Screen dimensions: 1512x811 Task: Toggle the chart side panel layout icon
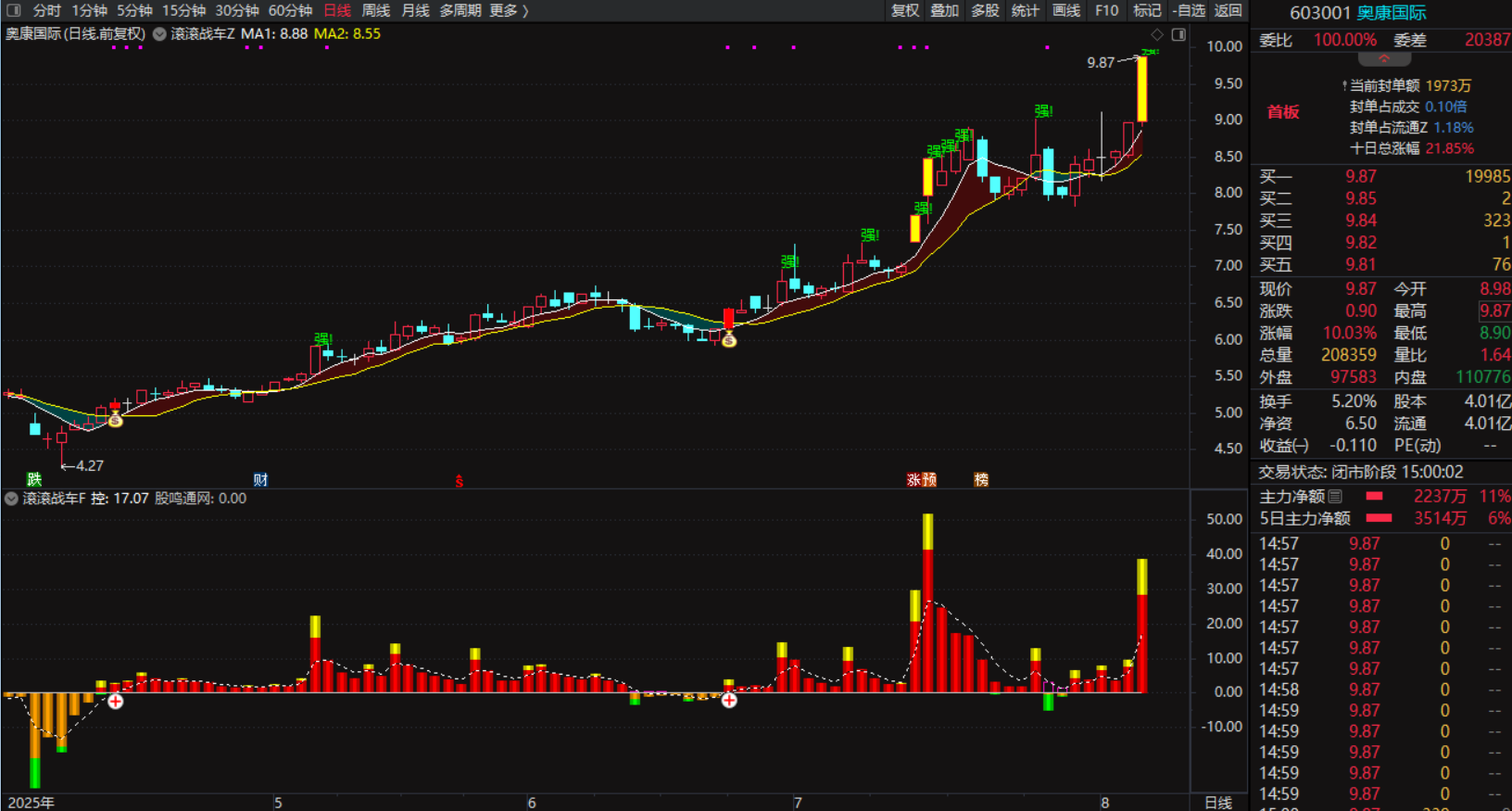pos(1178,34)
